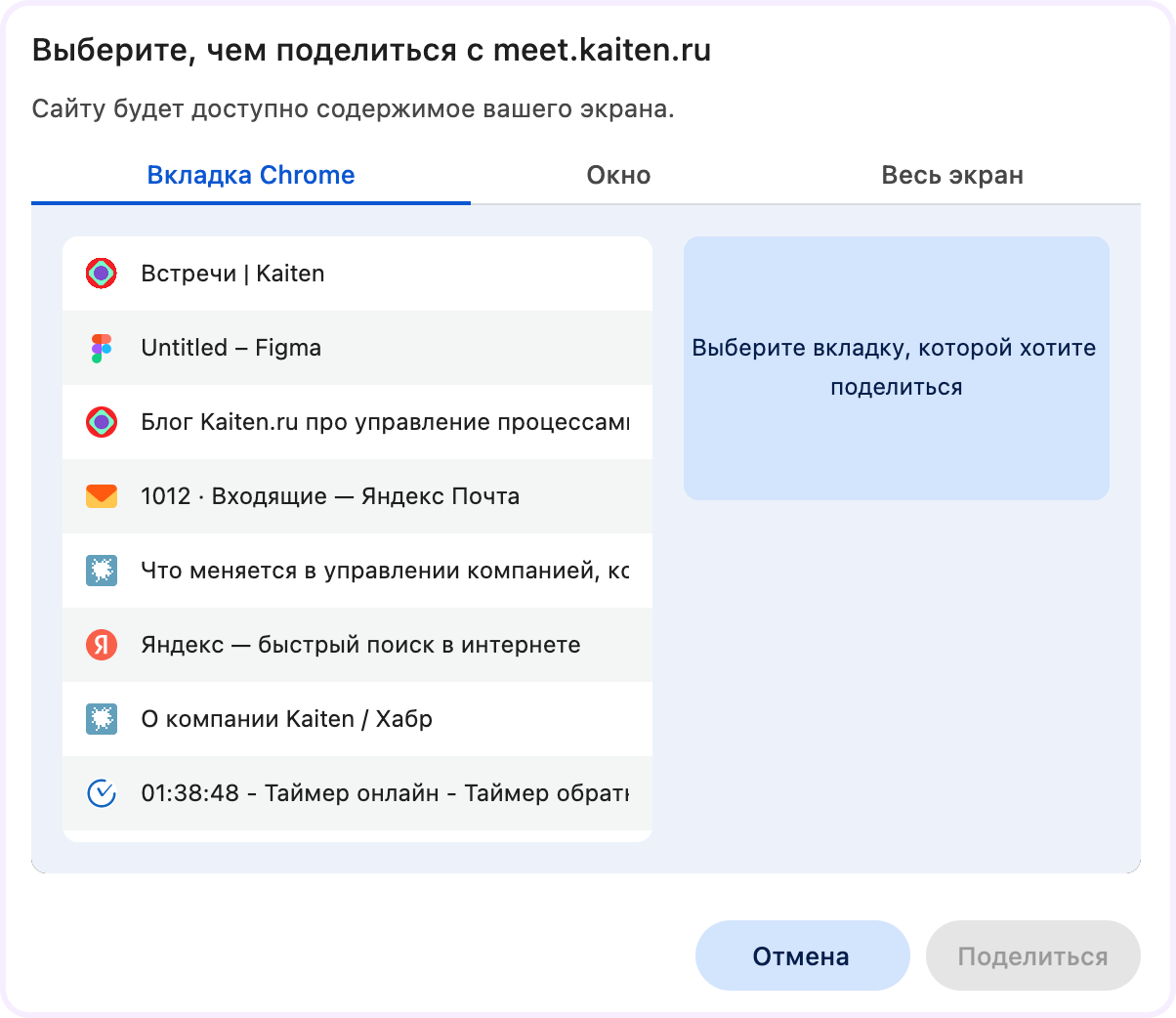Click the timer clock icon
Screen dimensions: 1176x1018
pos(102,793)
